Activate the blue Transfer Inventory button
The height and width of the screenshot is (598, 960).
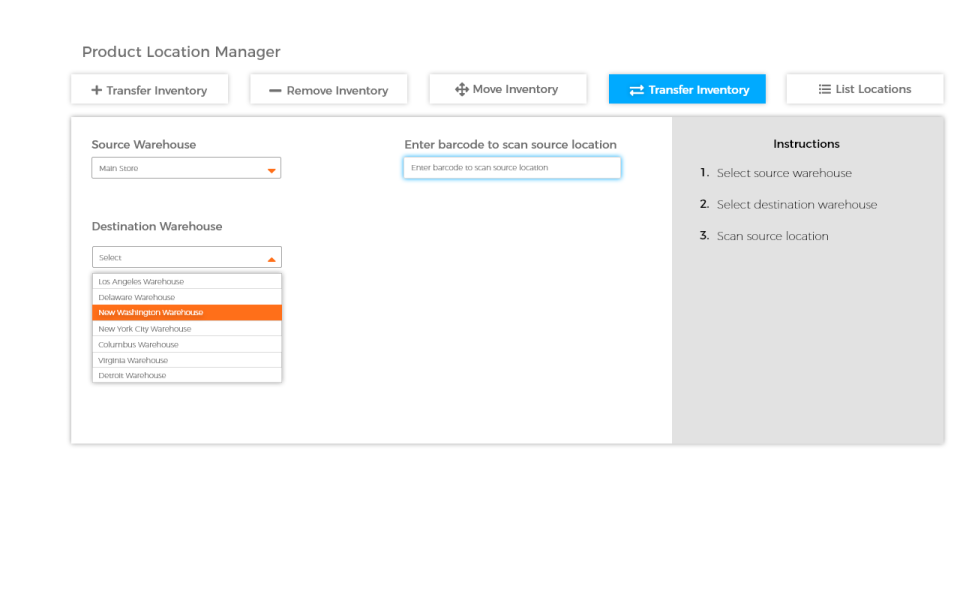coord(687,89)
